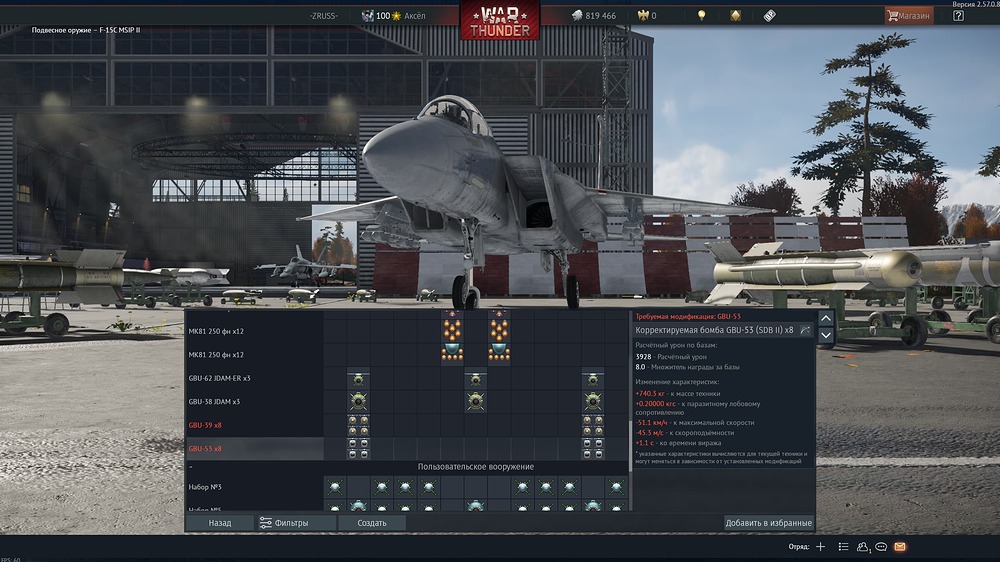Click the center GBU-38 JDAM pylon icon
This screenshot has height=562, width=1000.
pos(476,402)
